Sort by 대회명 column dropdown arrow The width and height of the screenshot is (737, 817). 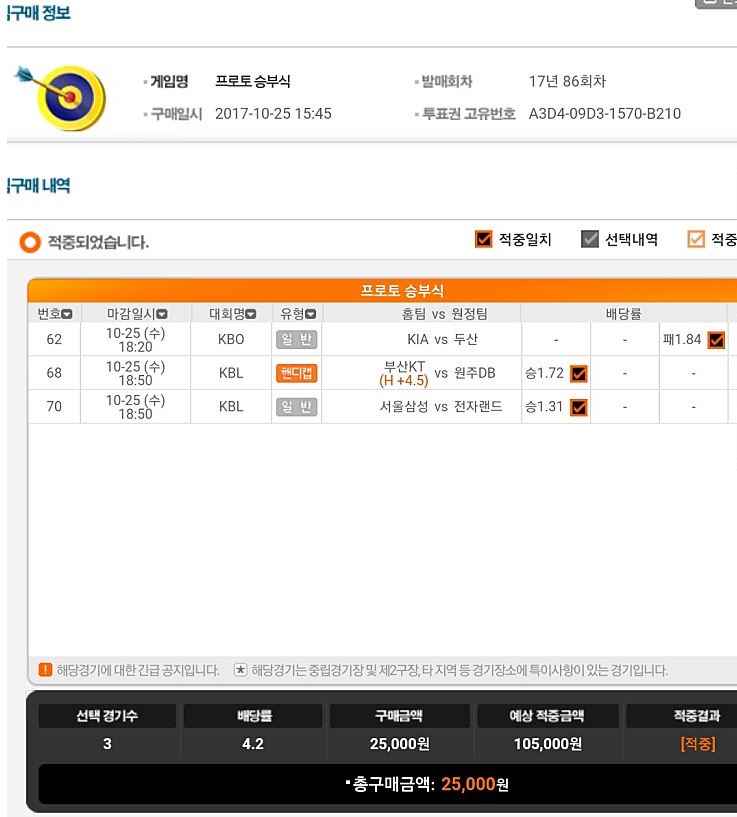[x=251, y=314]
